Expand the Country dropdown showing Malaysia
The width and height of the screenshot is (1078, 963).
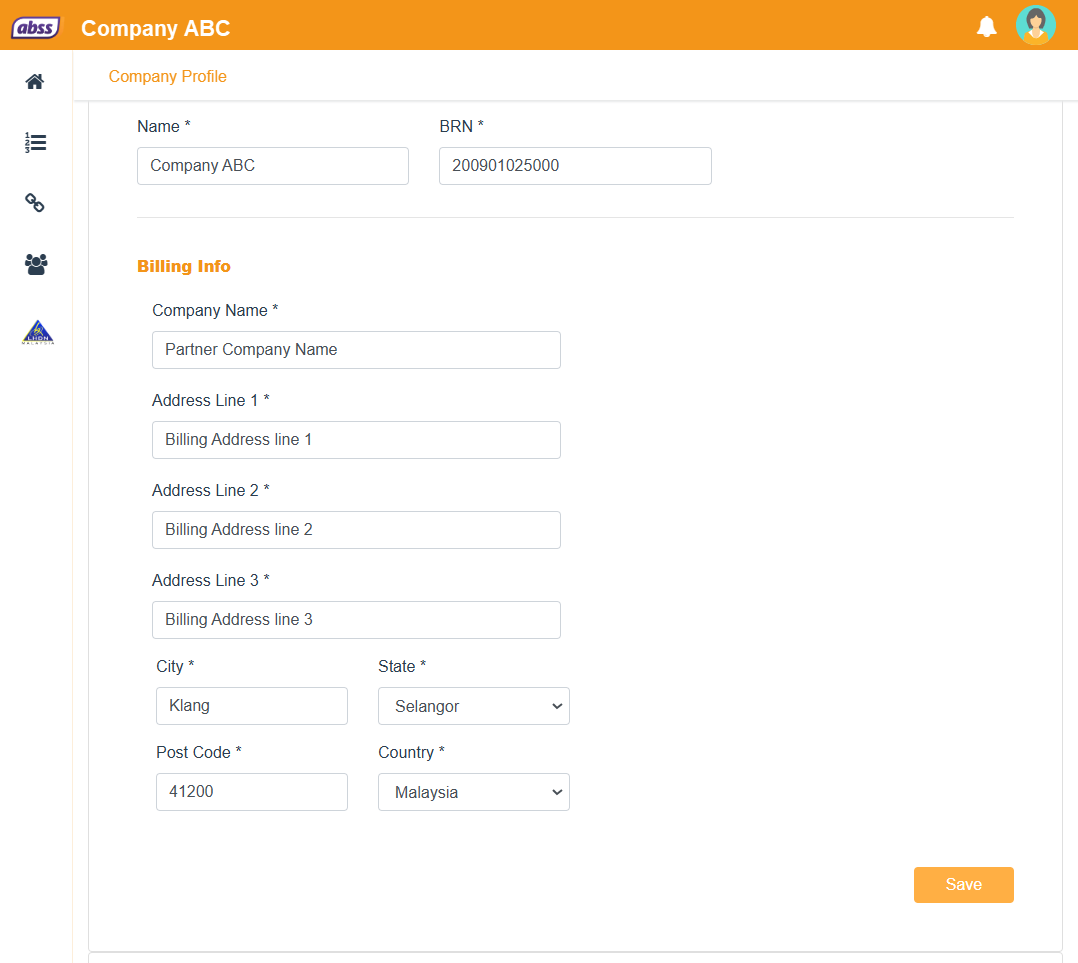point(473,792)
